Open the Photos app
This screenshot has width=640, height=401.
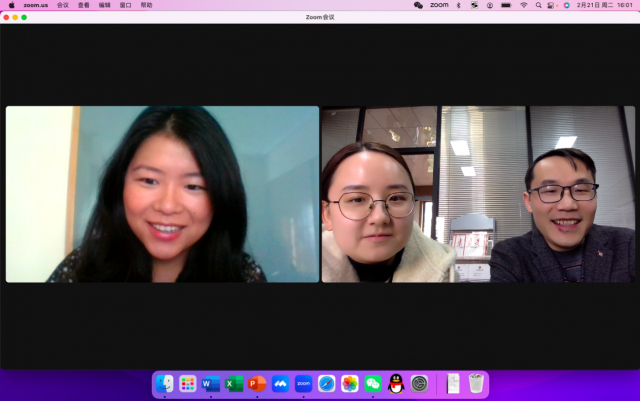[x=350, y=384]
